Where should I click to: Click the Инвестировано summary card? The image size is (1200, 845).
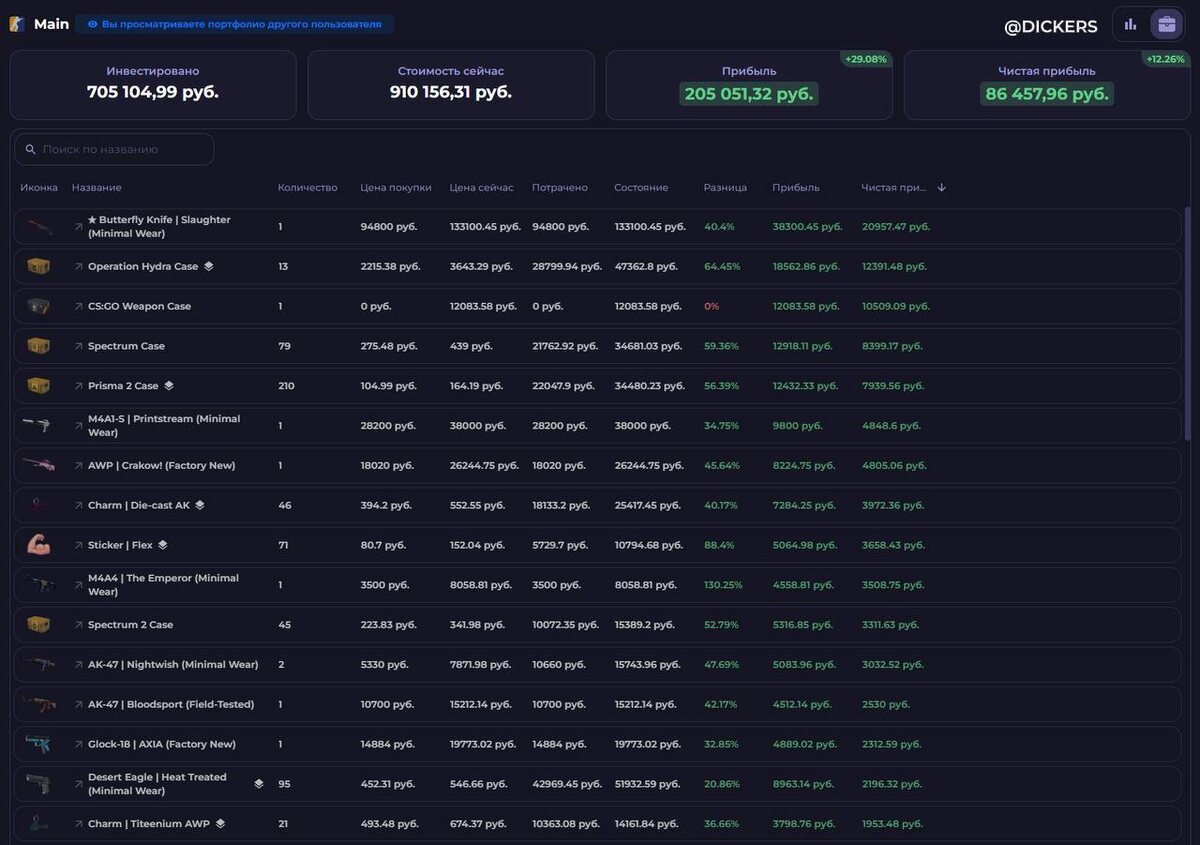[x=153, y=85]
